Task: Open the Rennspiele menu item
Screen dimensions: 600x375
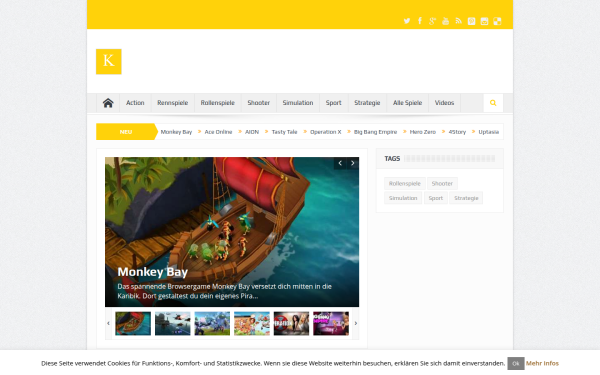Action: tap(173, 103)
